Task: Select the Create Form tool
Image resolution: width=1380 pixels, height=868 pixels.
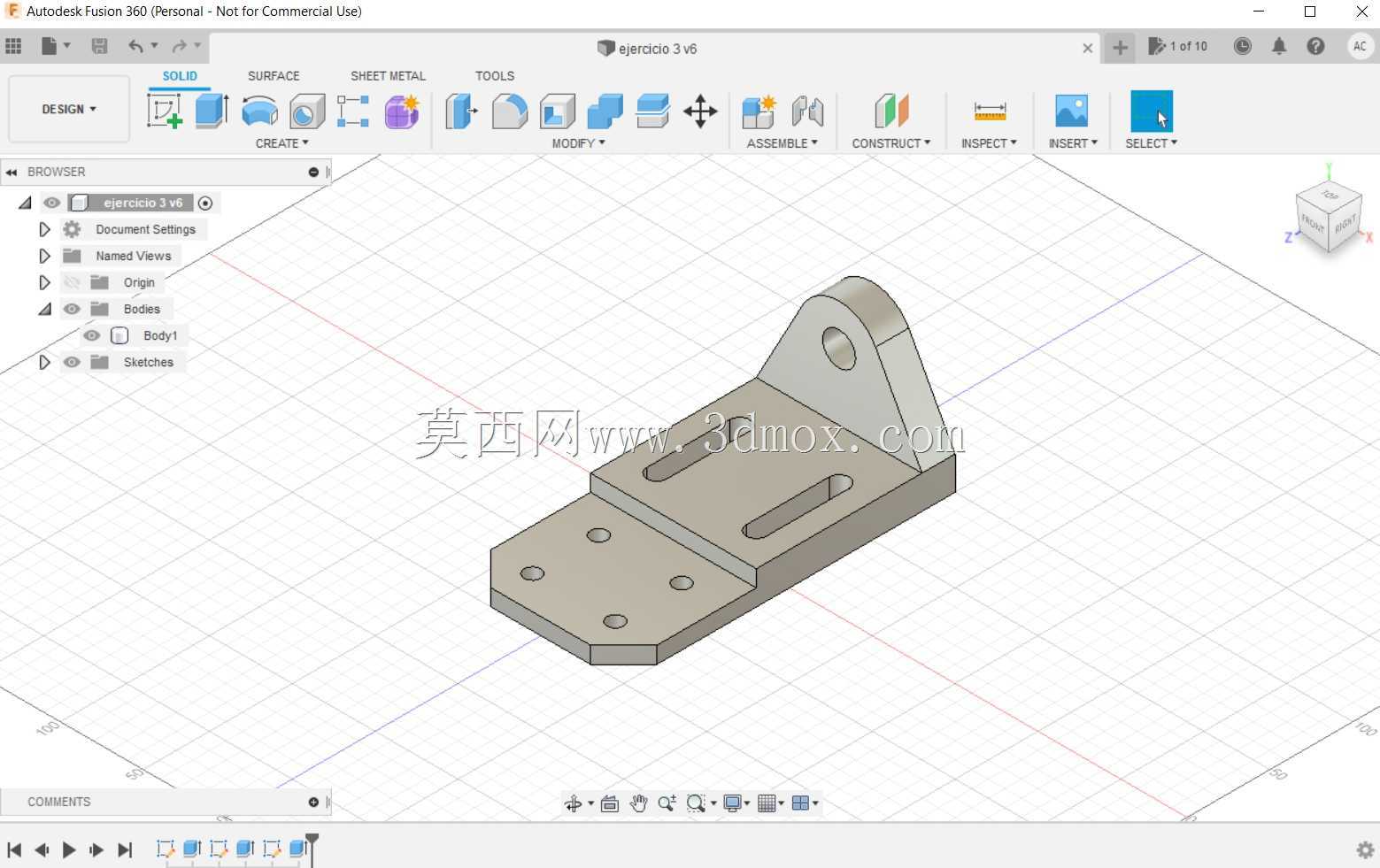Action: point(402,111)
